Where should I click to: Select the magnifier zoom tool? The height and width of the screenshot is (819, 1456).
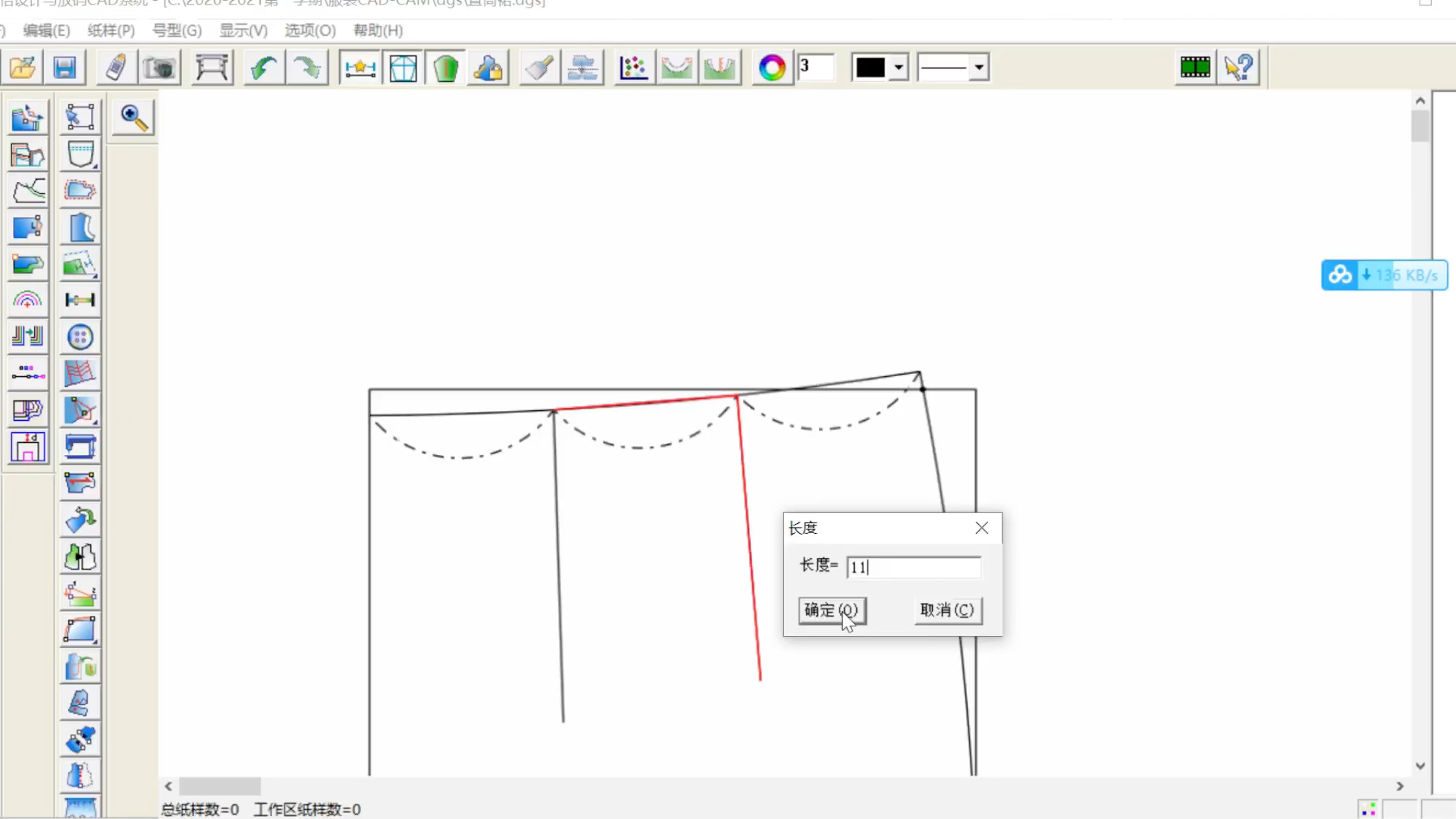(133, 118)
